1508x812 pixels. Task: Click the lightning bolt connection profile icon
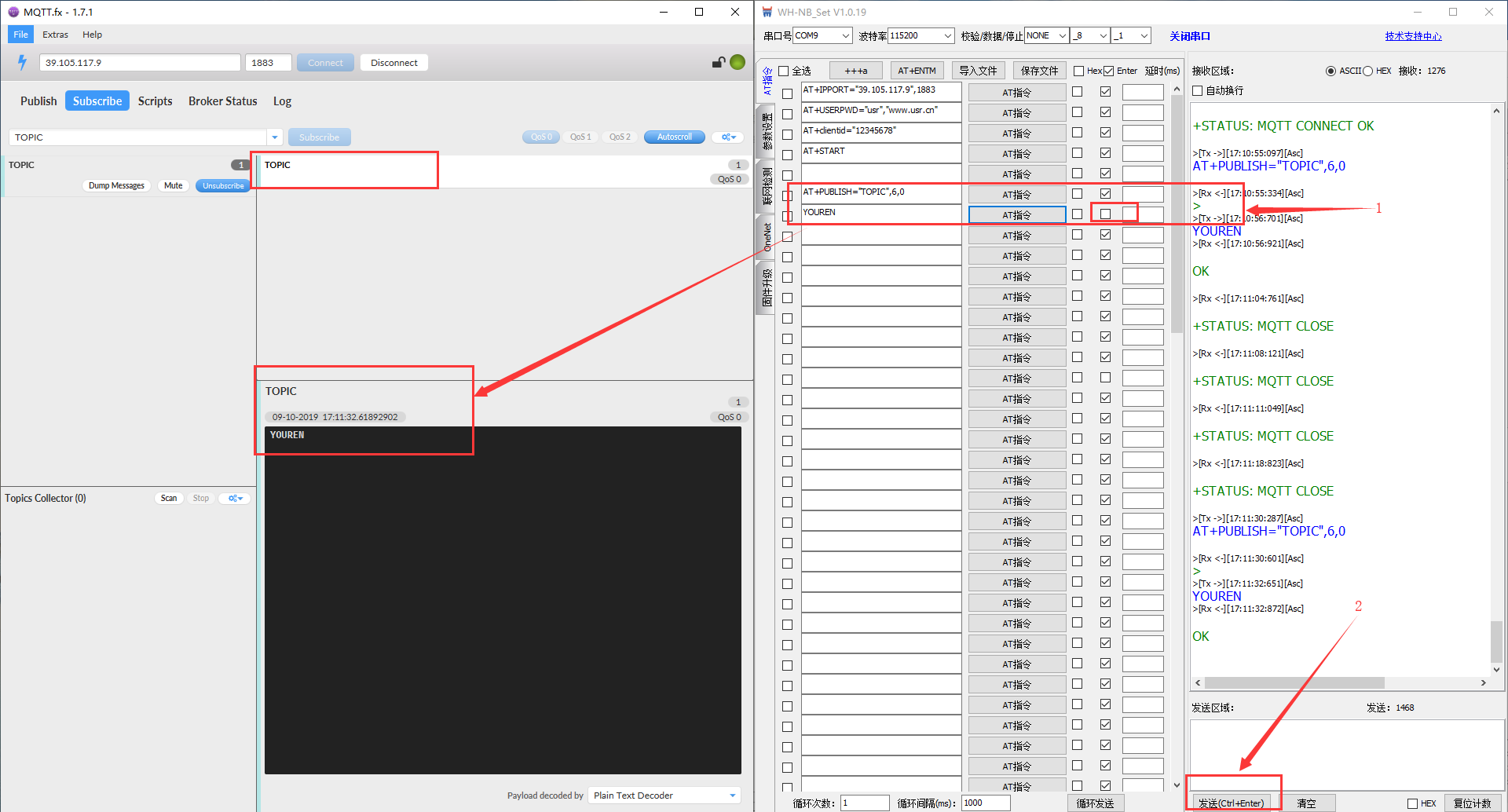coord(22,62)
